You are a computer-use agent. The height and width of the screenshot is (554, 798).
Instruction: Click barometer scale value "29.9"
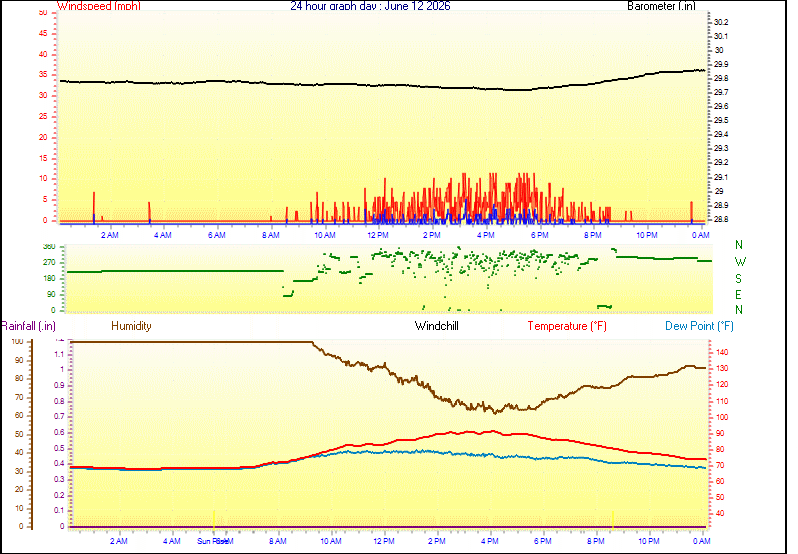(721, 64)
